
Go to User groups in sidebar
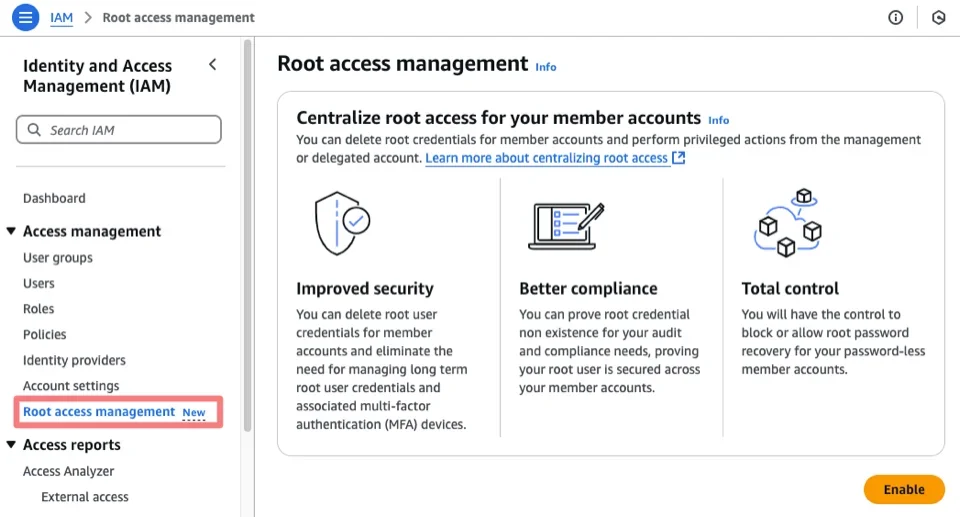click(58, 257)
